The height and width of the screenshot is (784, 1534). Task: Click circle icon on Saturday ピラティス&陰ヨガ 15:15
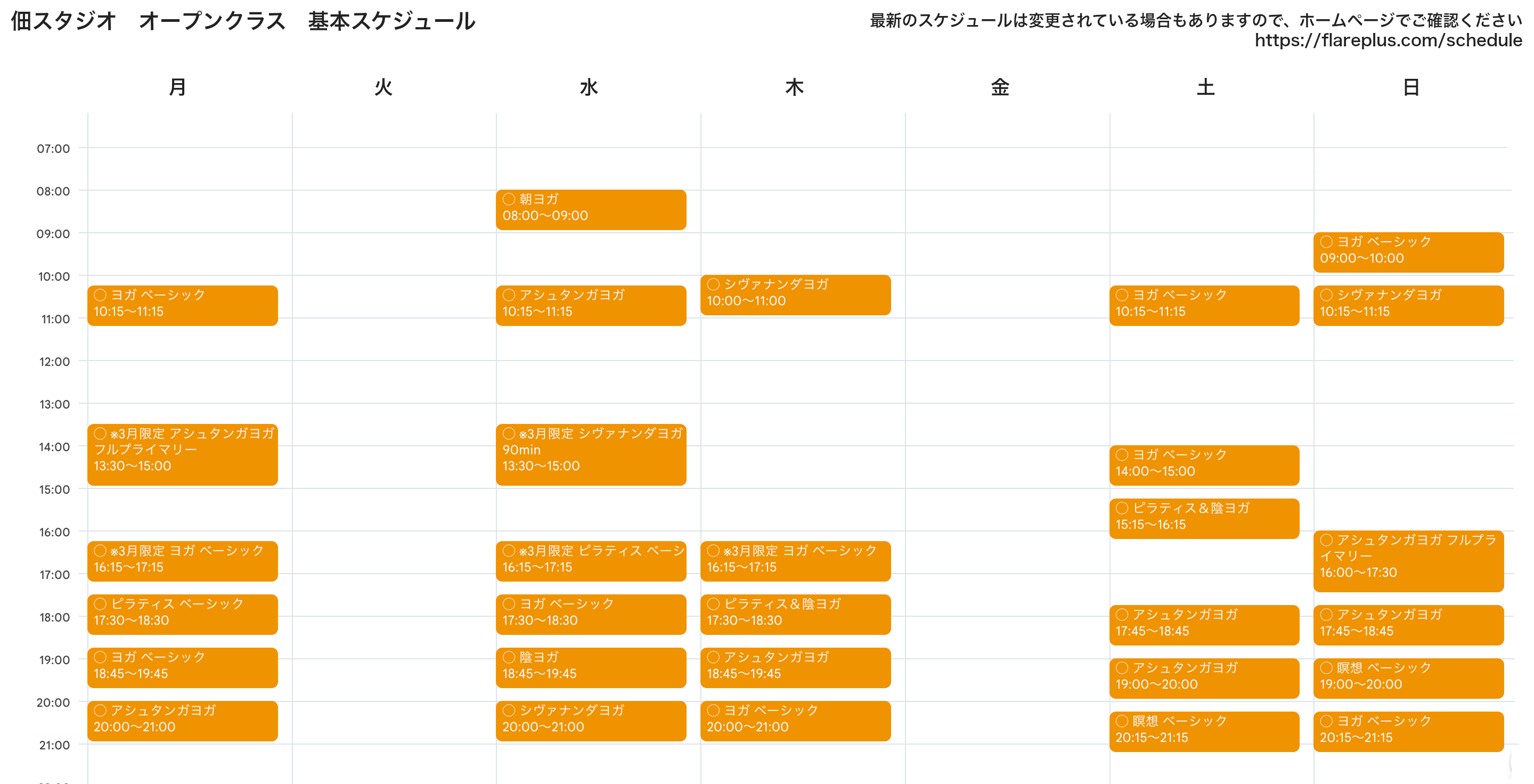tap(1122, 508)
